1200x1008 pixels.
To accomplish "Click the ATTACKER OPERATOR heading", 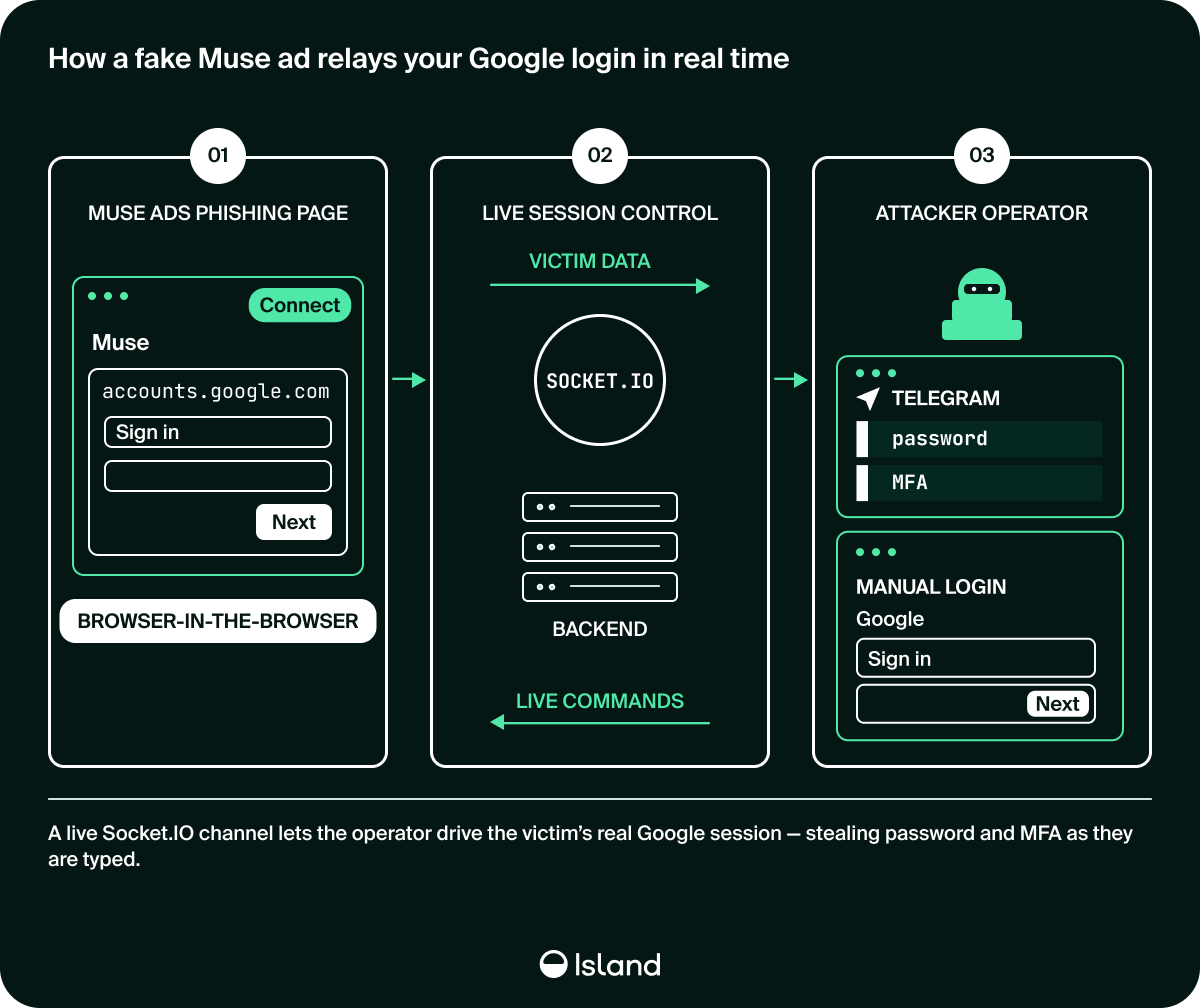I will coord(982,213).
